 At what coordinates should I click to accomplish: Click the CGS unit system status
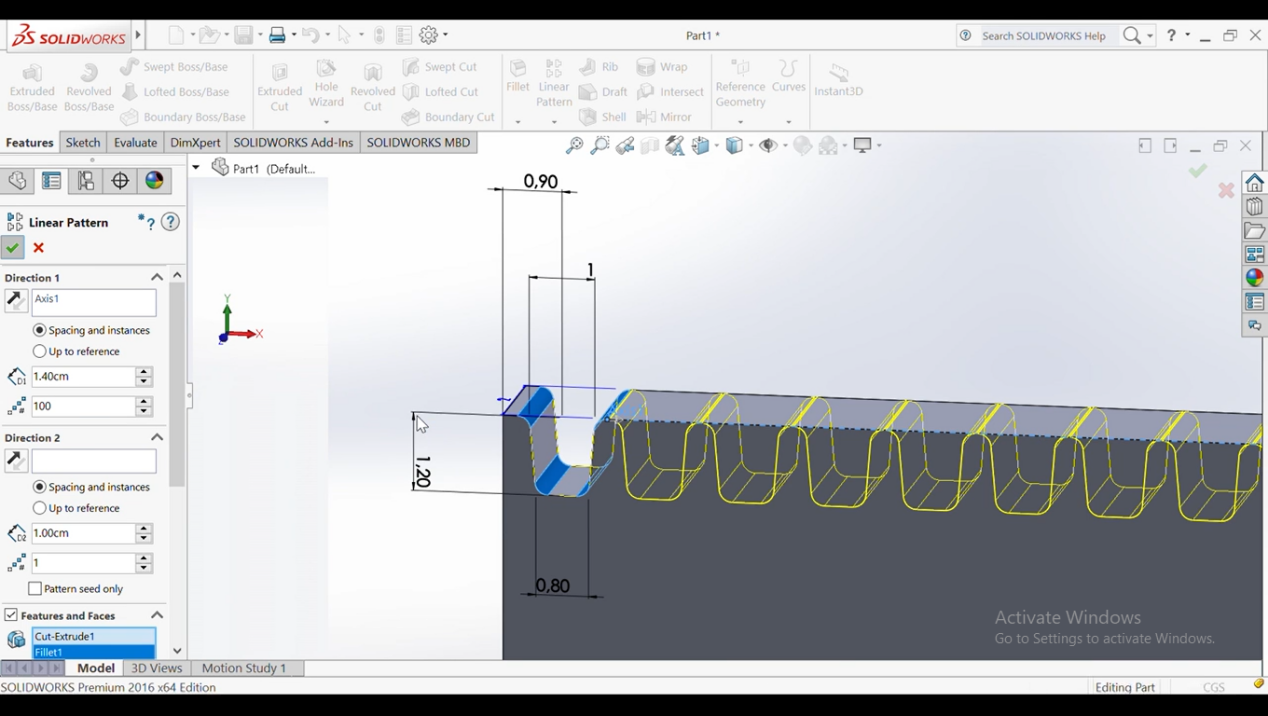1213,687
